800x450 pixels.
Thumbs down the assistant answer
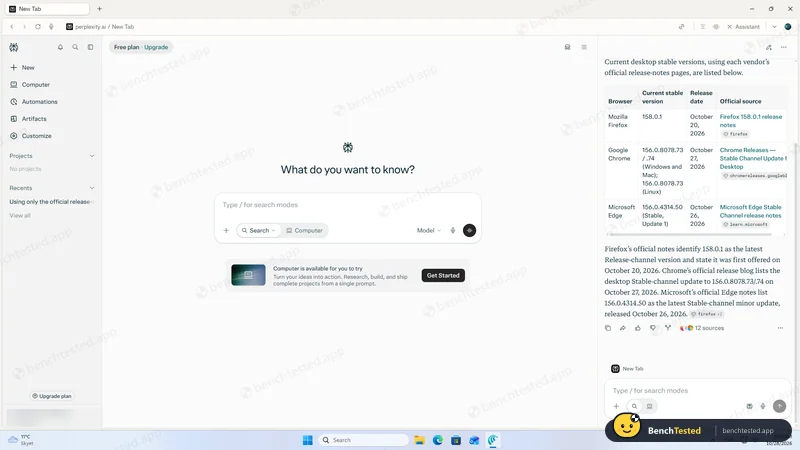[653, 328]
